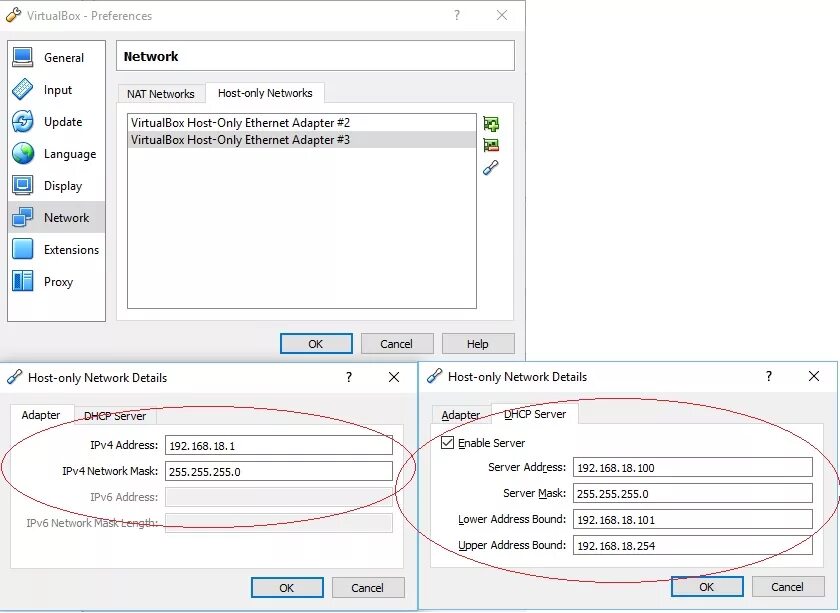The image size is (840, 613).
Task: Click the Lower Address Bound field
Action: [x=693, y=519]
